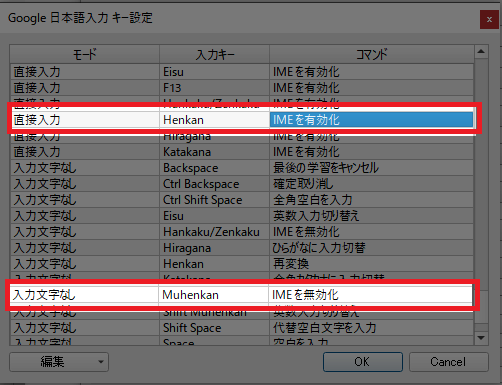Select the highlighted IMEを有効化 cell in Henkan row

[x=371, y=120]
